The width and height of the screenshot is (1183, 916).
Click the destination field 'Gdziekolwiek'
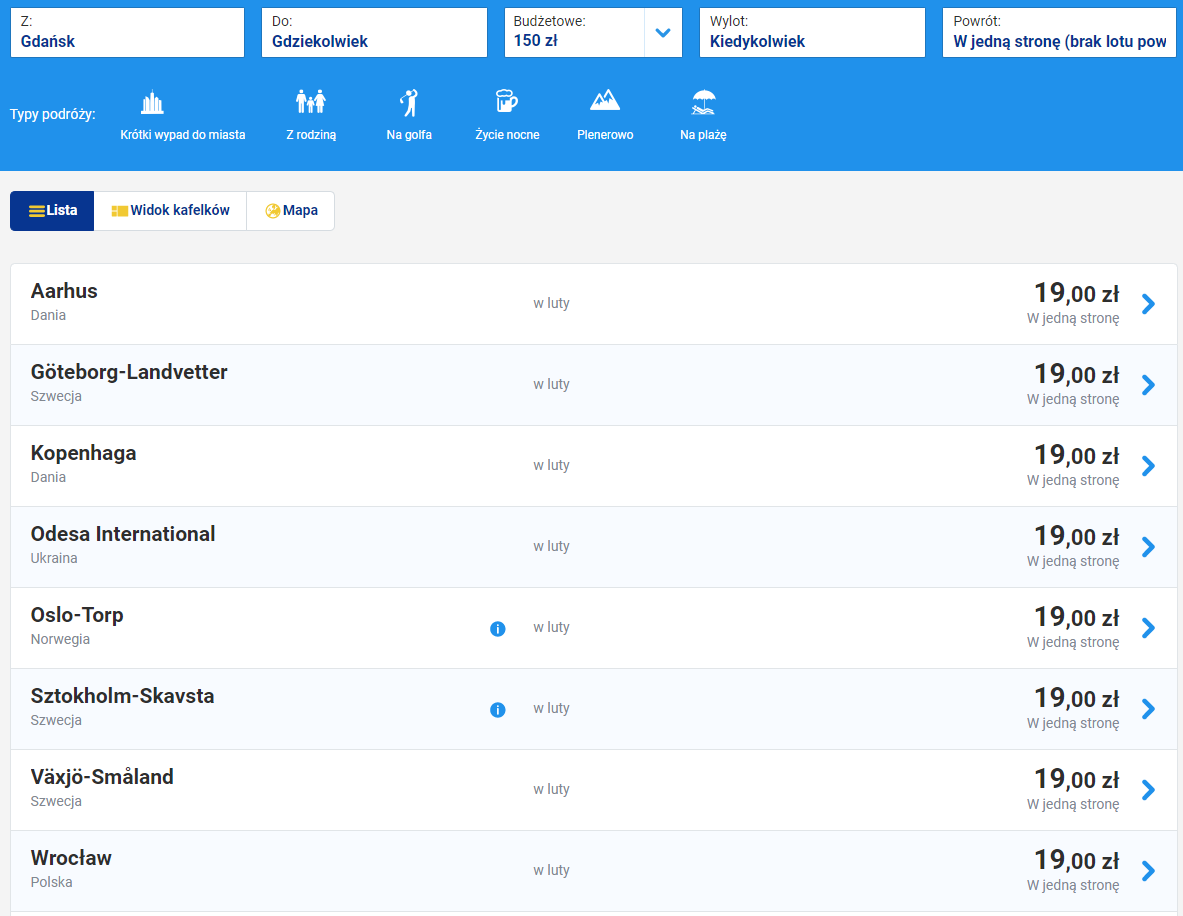374,33
